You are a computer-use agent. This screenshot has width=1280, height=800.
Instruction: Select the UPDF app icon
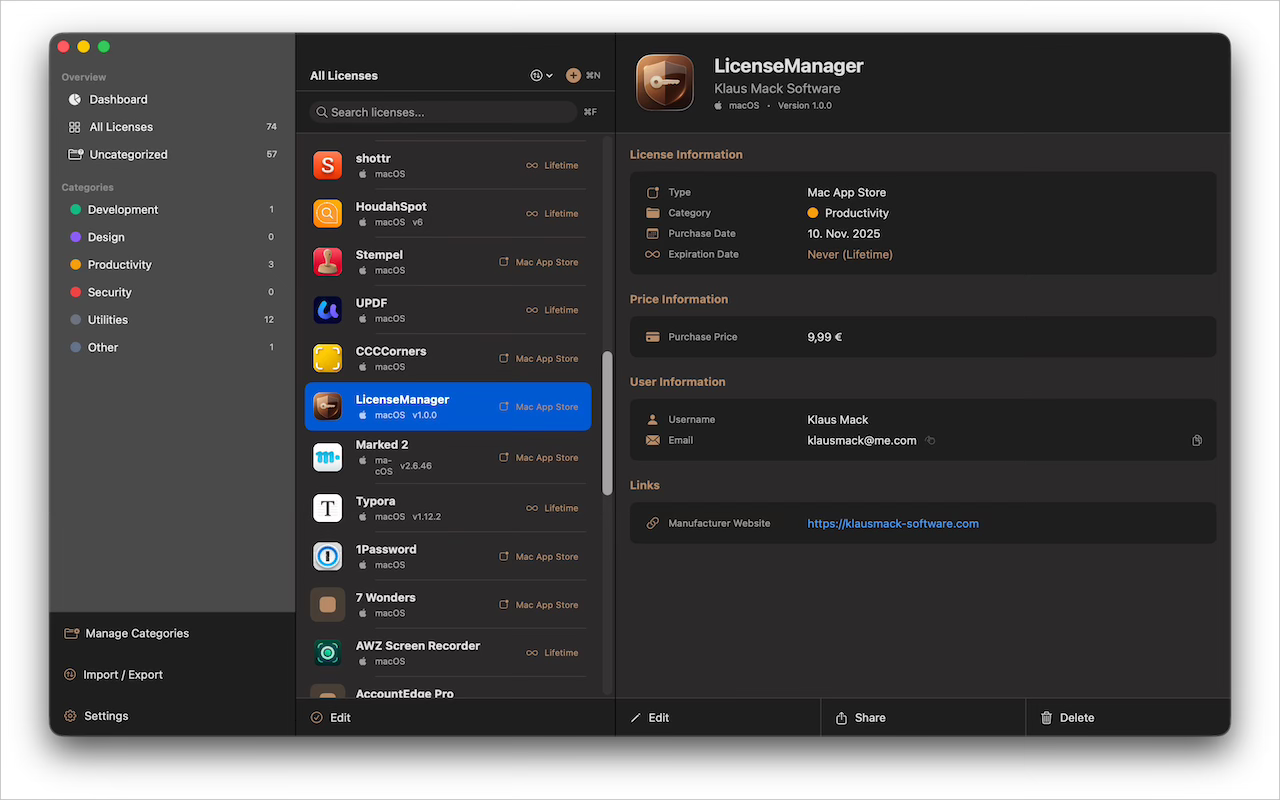328,310
